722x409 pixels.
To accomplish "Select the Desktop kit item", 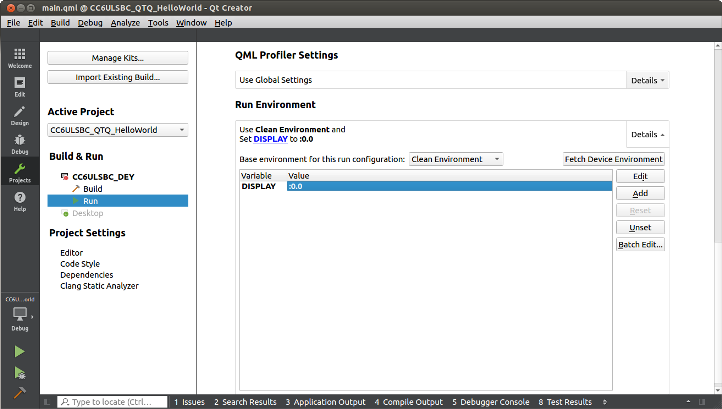I will 87,213.
